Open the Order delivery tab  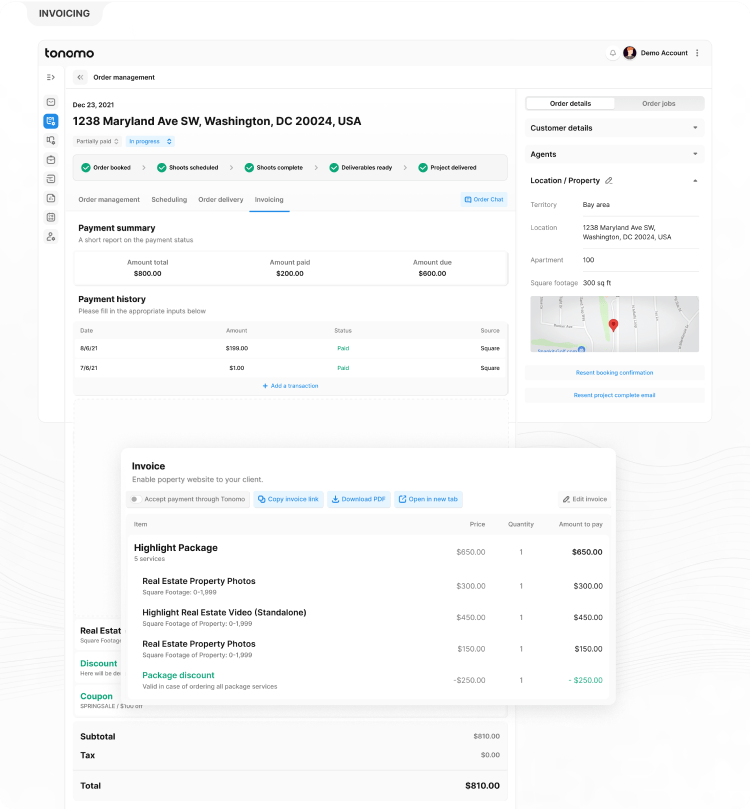pos(220,200)
